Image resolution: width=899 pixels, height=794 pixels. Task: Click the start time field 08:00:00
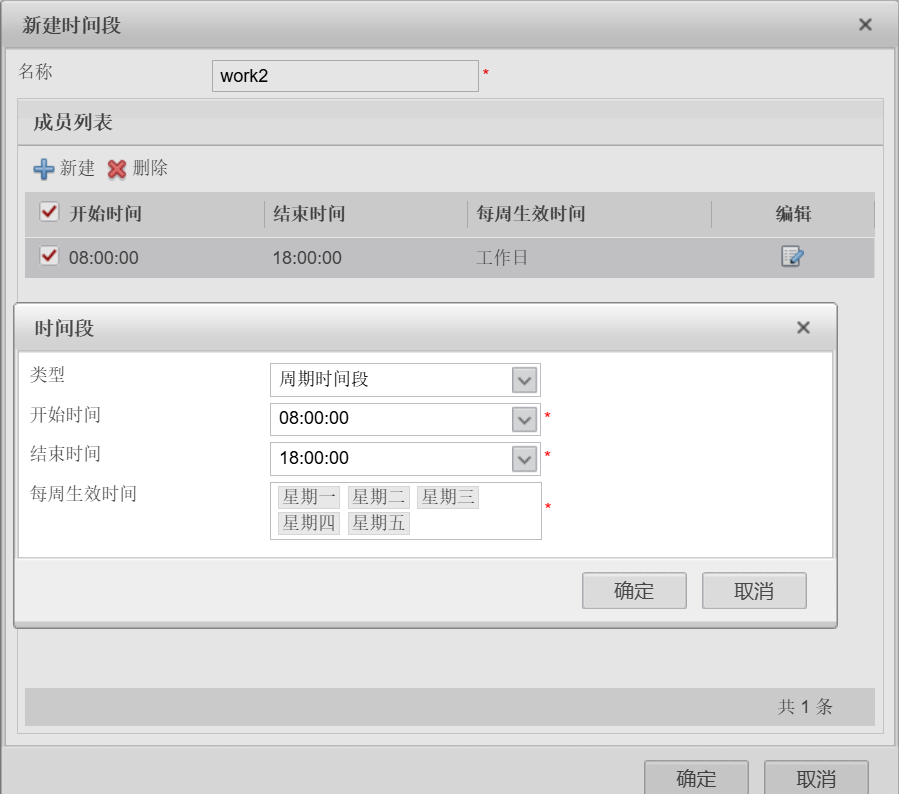tap(405, 419)
